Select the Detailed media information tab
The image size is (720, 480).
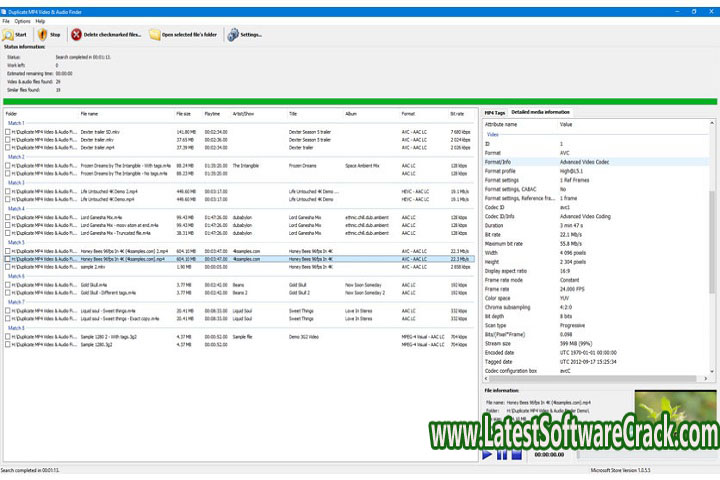point(540,112)
